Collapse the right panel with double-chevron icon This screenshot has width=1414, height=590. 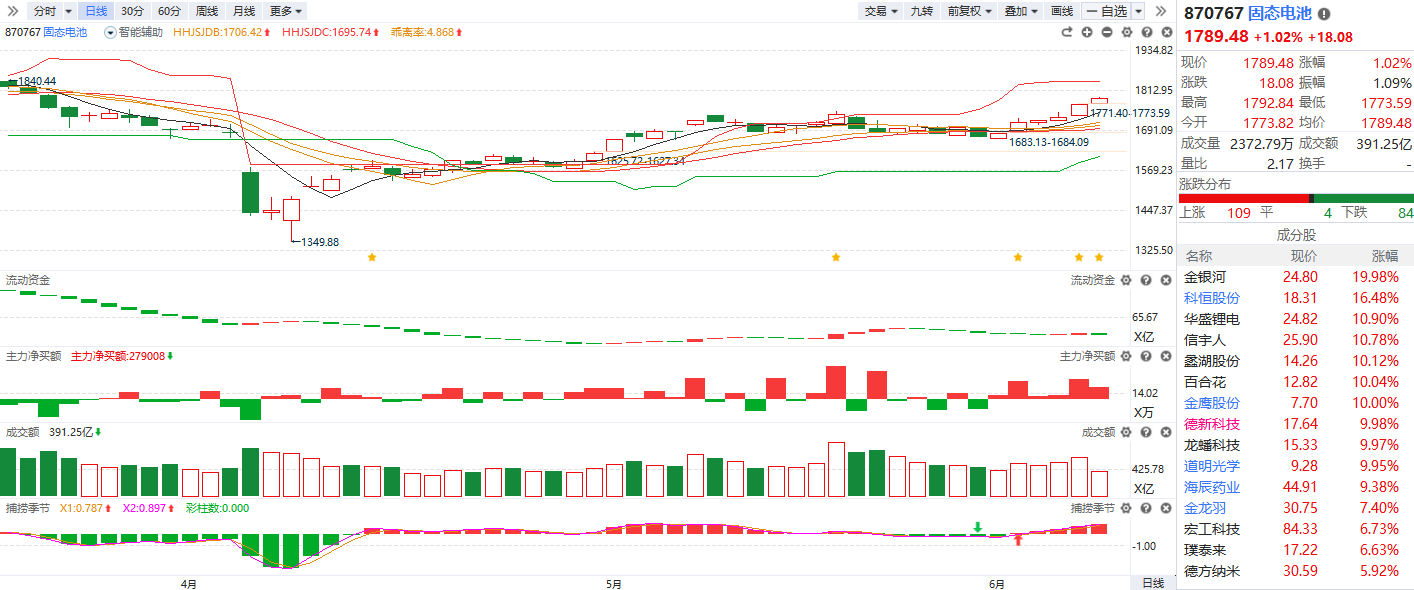pos(1161,11)
